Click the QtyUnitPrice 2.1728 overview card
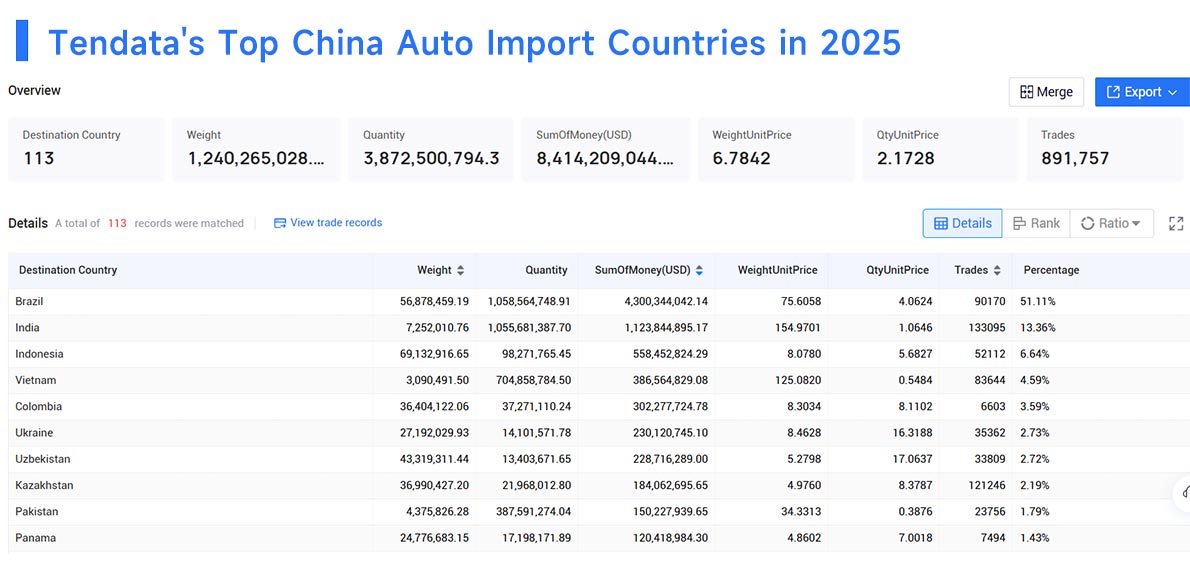 [940, 149]
